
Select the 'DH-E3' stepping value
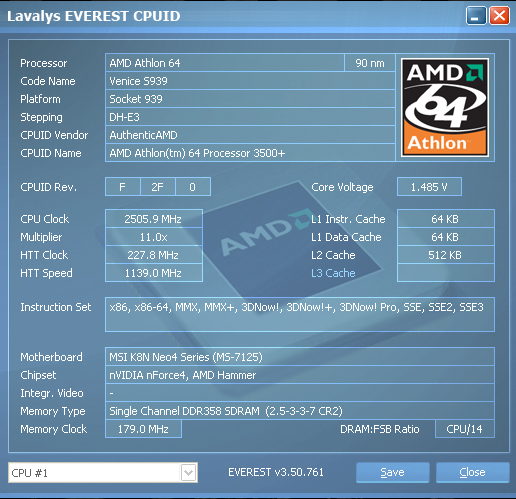pos(250,117)
